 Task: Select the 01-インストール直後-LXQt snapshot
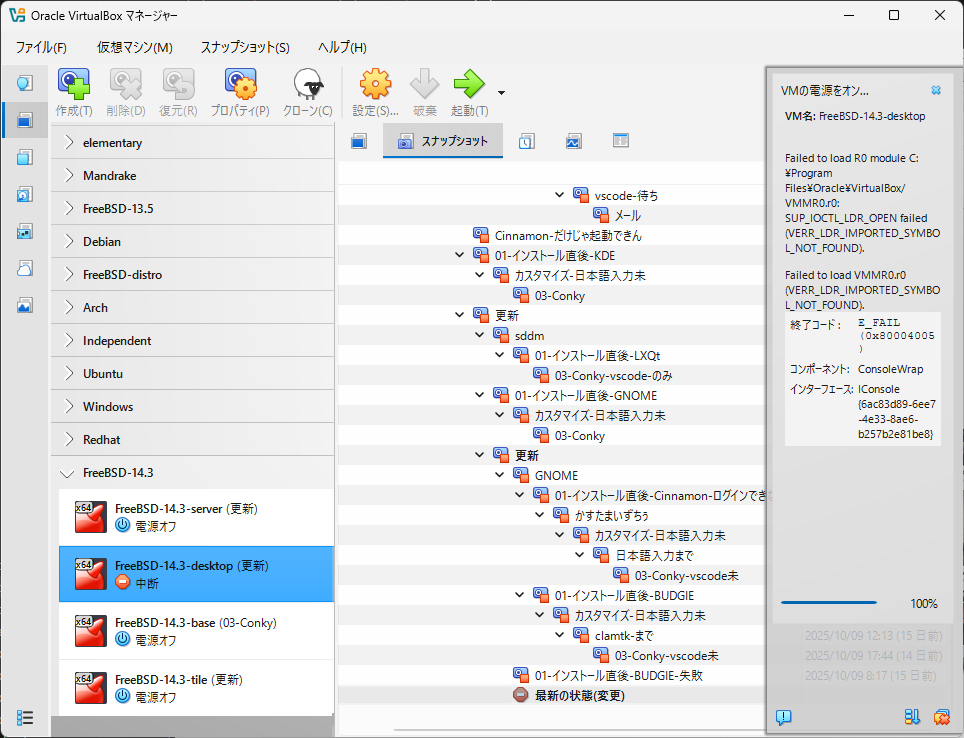[x=597, y=355]
